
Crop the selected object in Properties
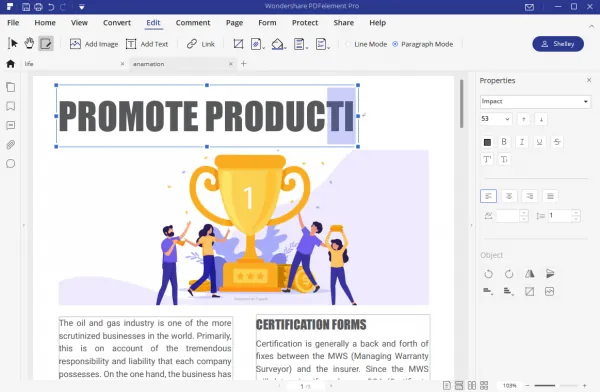(530, 292)
